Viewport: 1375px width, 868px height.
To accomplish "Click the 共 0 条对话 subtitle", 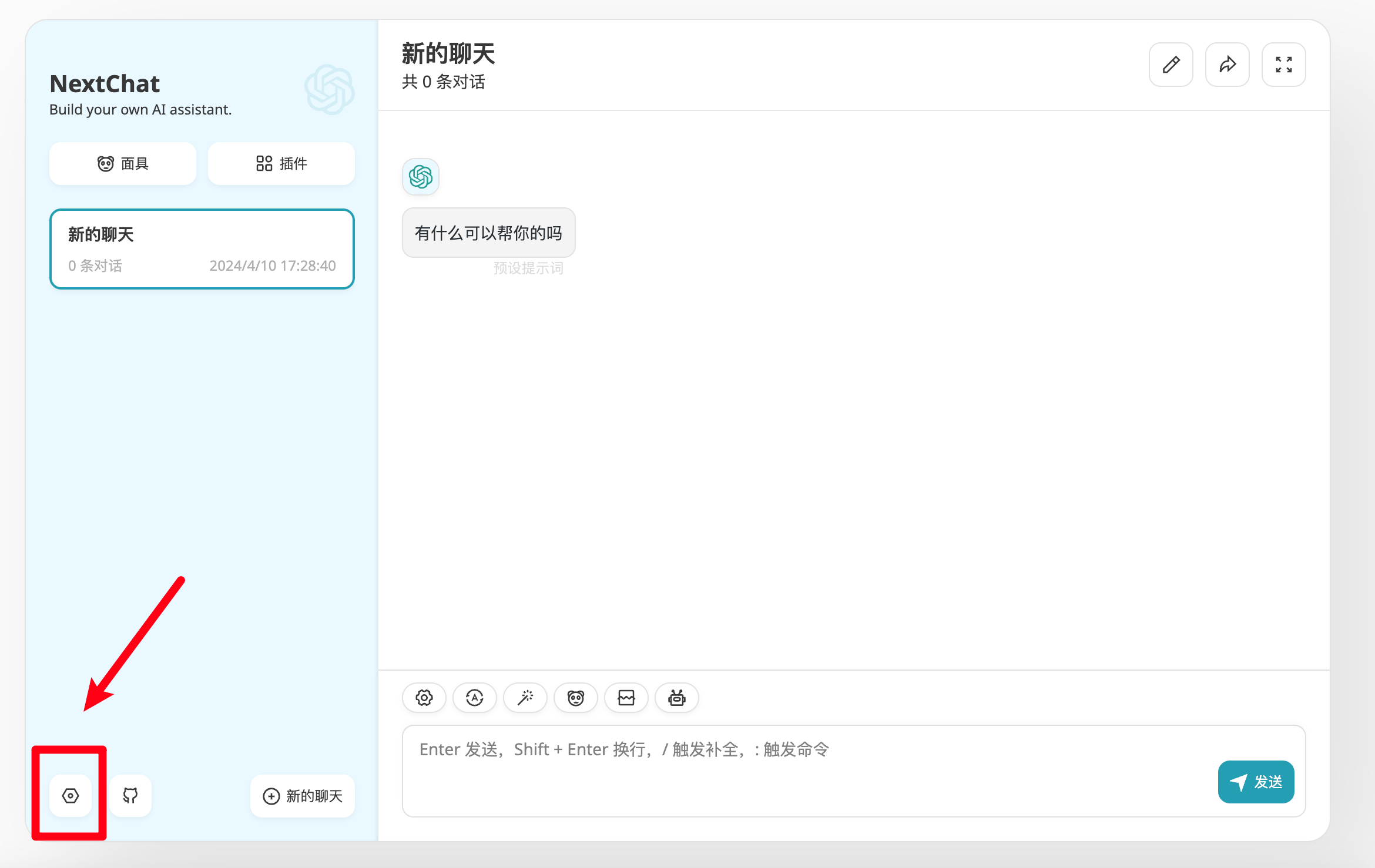I will point(444,82).
